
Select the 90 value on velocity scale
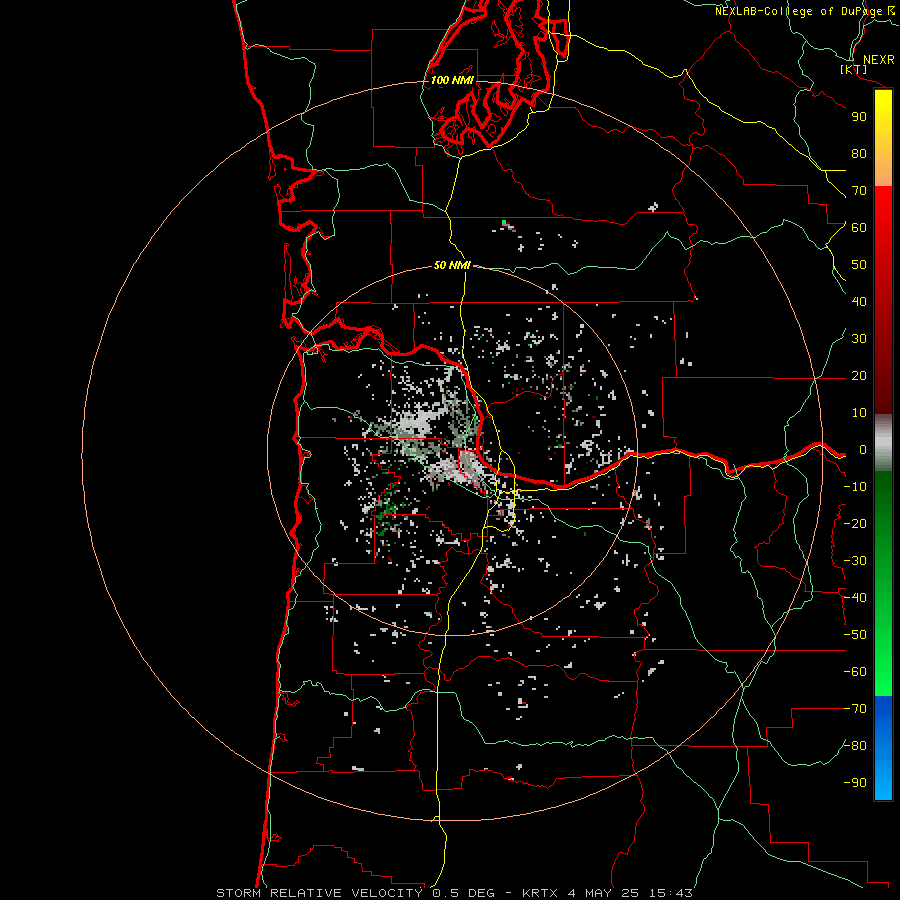[859, 117]
